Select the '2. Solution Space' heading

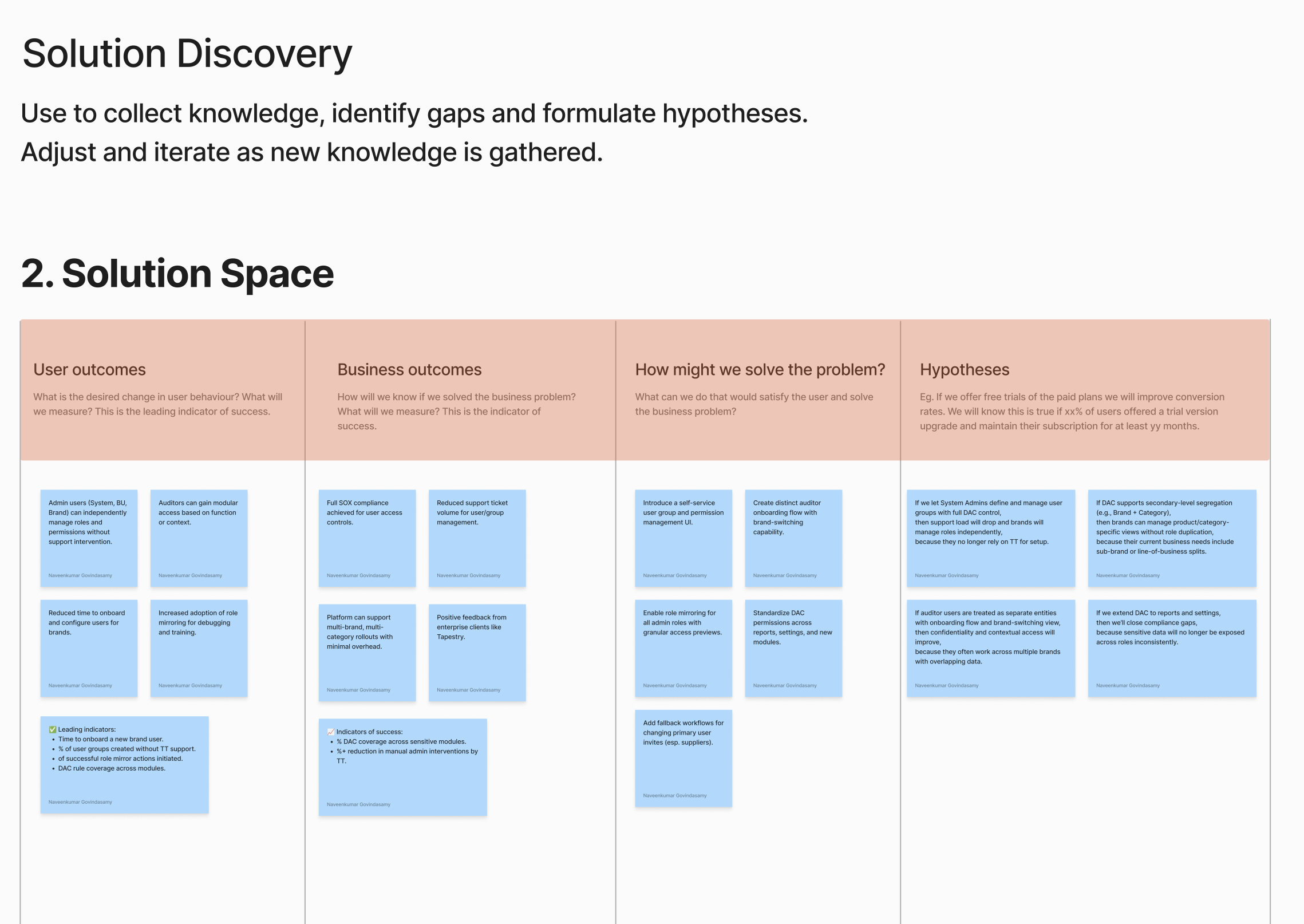click(177, 274)
